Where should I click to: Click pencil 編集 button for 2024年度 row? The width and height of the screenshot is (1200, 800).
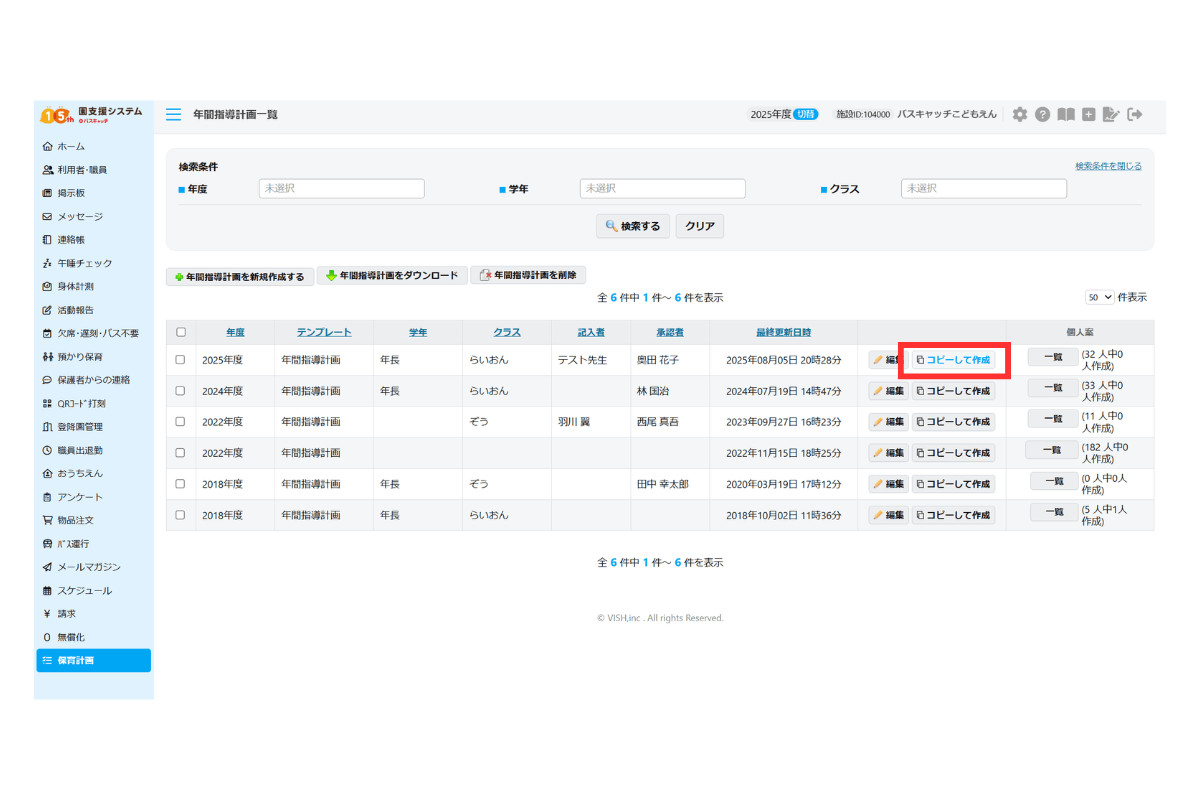coord(887,391)
